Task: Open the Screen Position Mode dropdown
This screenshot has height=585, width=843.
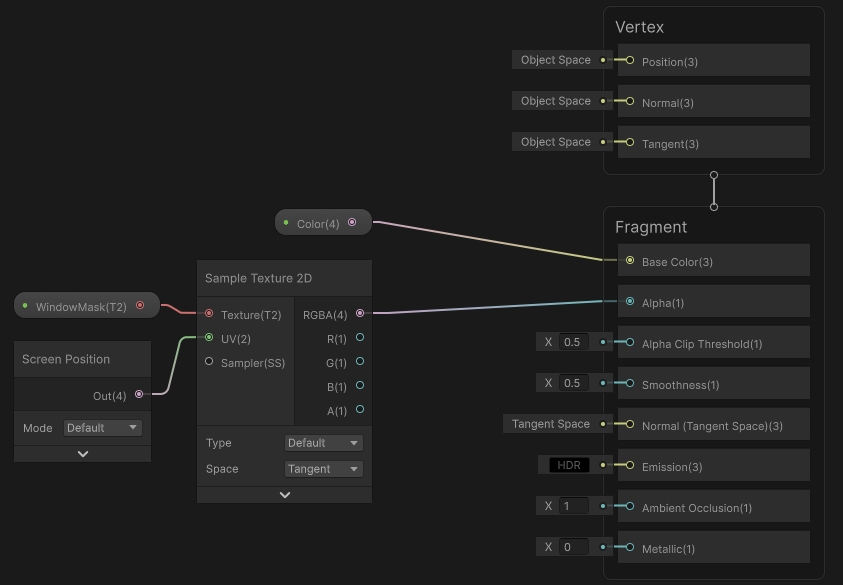Action: (x=103, y=428)
